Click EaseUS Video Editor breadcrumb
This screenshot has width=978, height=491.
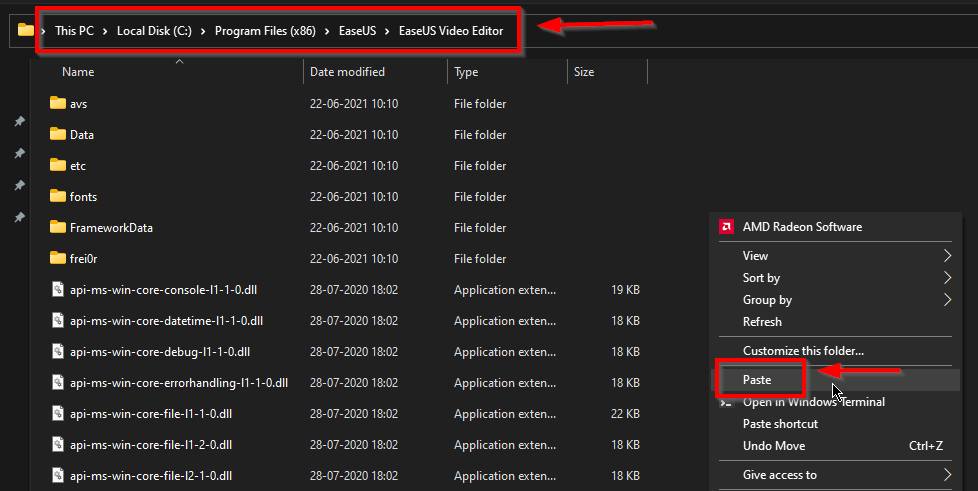click(451, 31)
